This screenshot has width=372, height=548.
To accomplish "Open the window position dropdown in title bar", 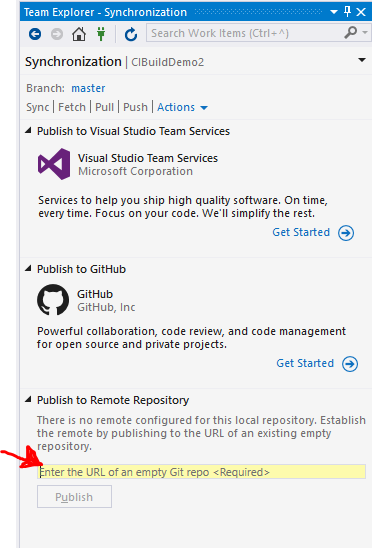I will pos(334,12).
